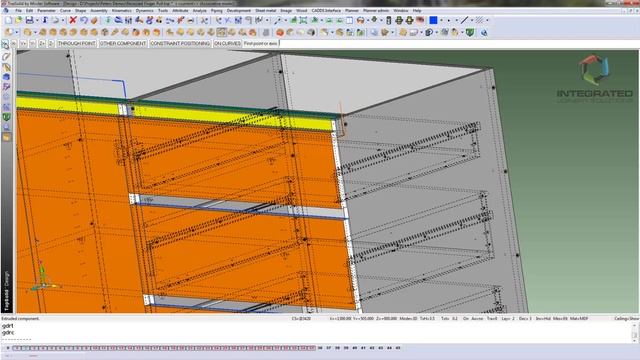Click the command window vertical scrollbar

click(x=635, y=332)
